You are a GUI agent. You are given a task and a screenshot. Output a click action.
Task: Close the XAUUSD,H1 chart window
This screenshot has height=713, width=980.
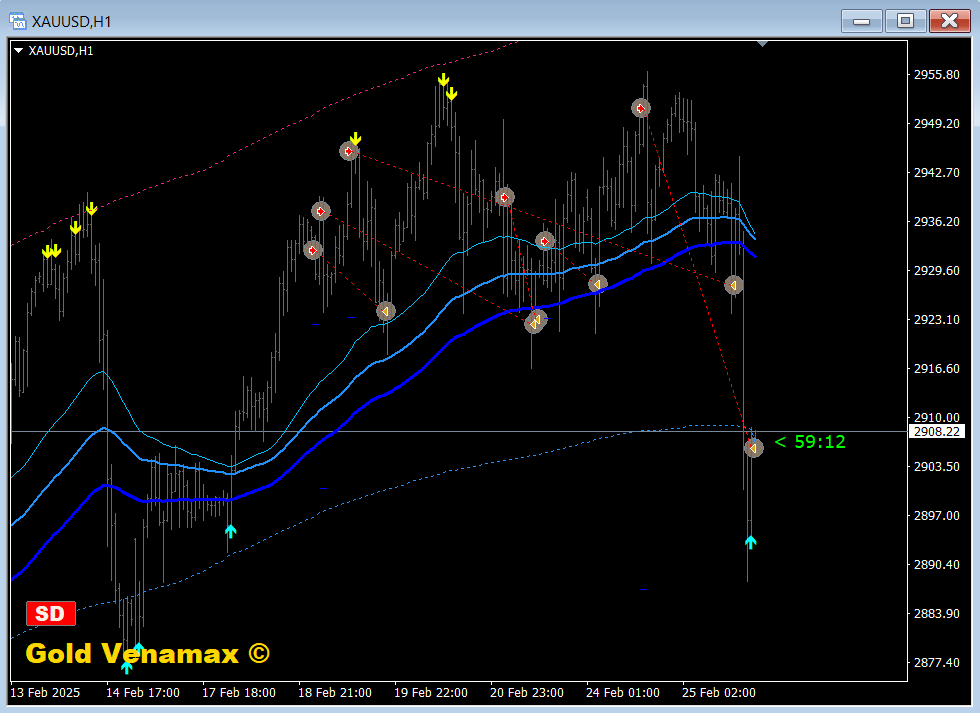point(949,21)
